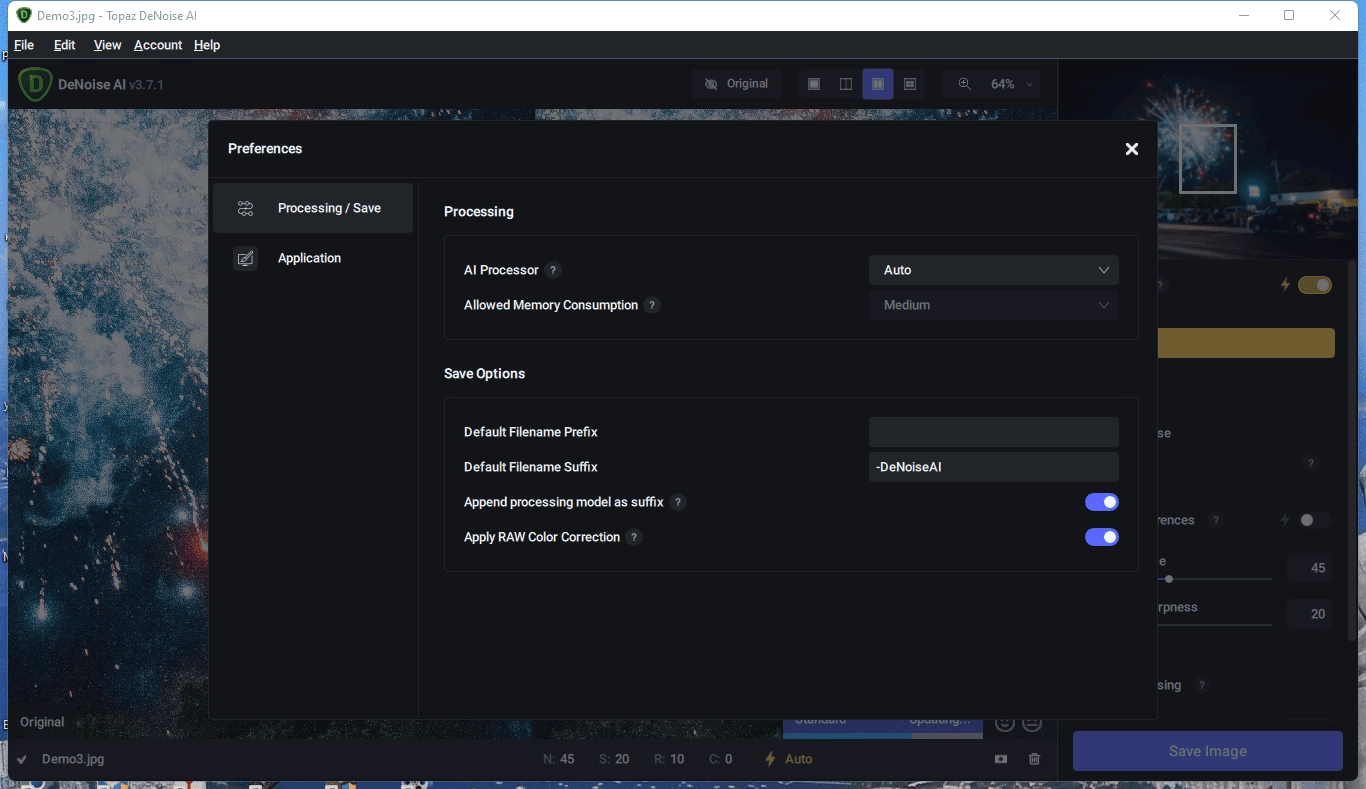This screenshot has height=789, width=1366.
Task: Open the AI Processor Auto dropdown
Action: (x=994, y=270)
